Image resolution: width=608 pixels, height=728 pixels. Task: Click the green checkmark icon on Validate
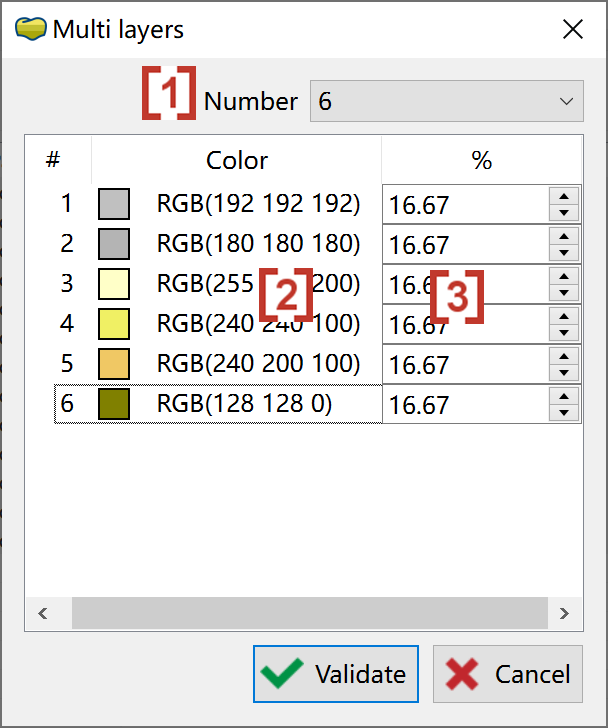pos(282,673)
